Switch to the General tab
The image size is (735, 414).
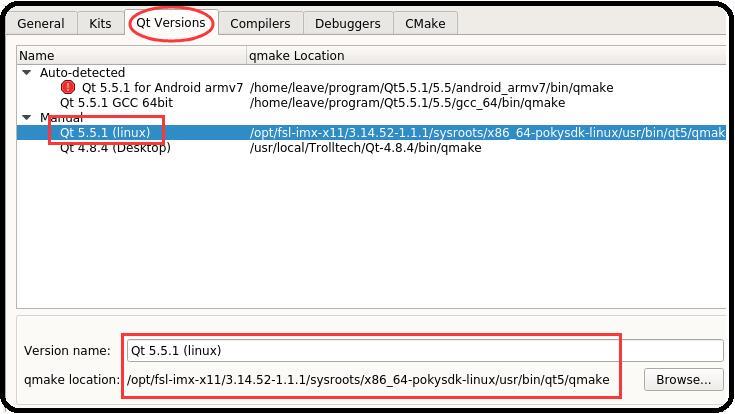[x=41, y=23]
